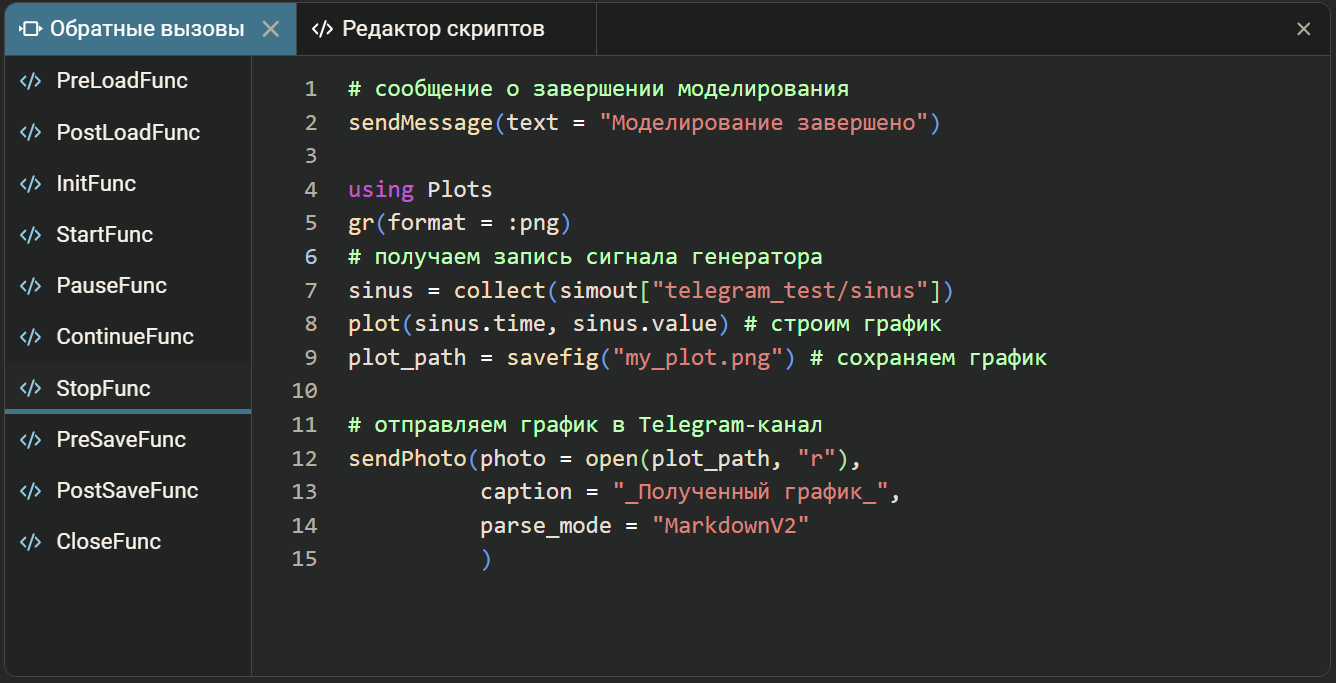
Task: Close the Обратные вызовы tab
Action: click(270, 29)
